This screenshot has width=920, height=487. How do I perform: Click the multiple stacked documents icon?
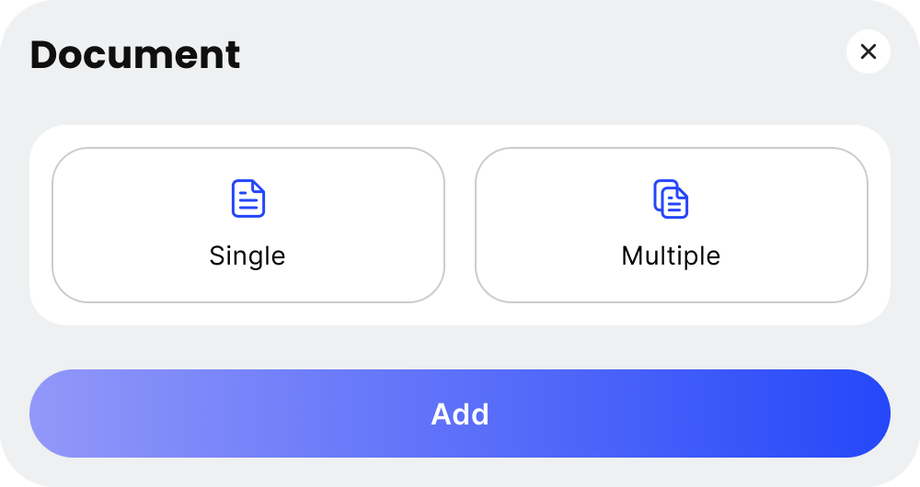tap(671, 199)
